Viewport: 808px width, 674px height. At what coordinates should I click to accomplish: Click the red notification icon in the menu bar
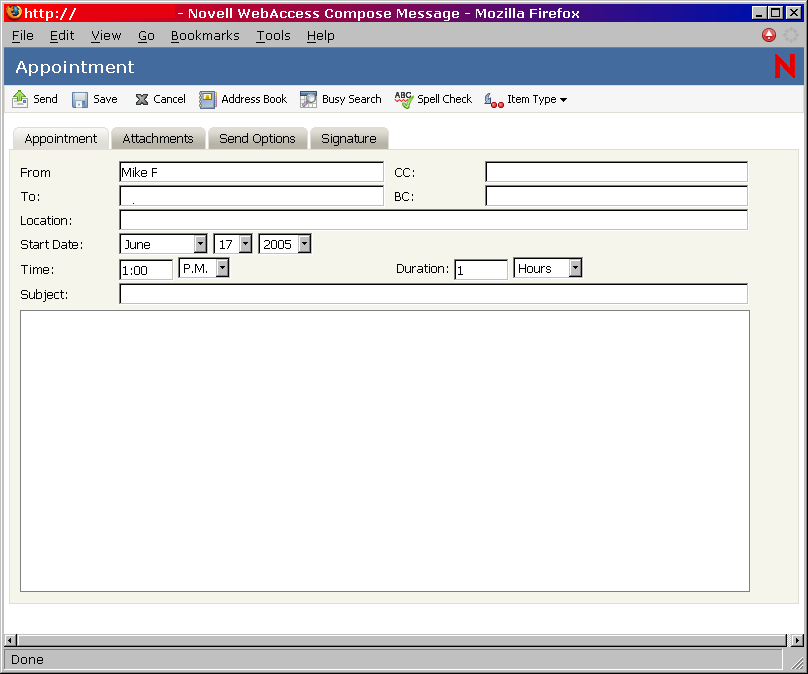click(769, 35)
